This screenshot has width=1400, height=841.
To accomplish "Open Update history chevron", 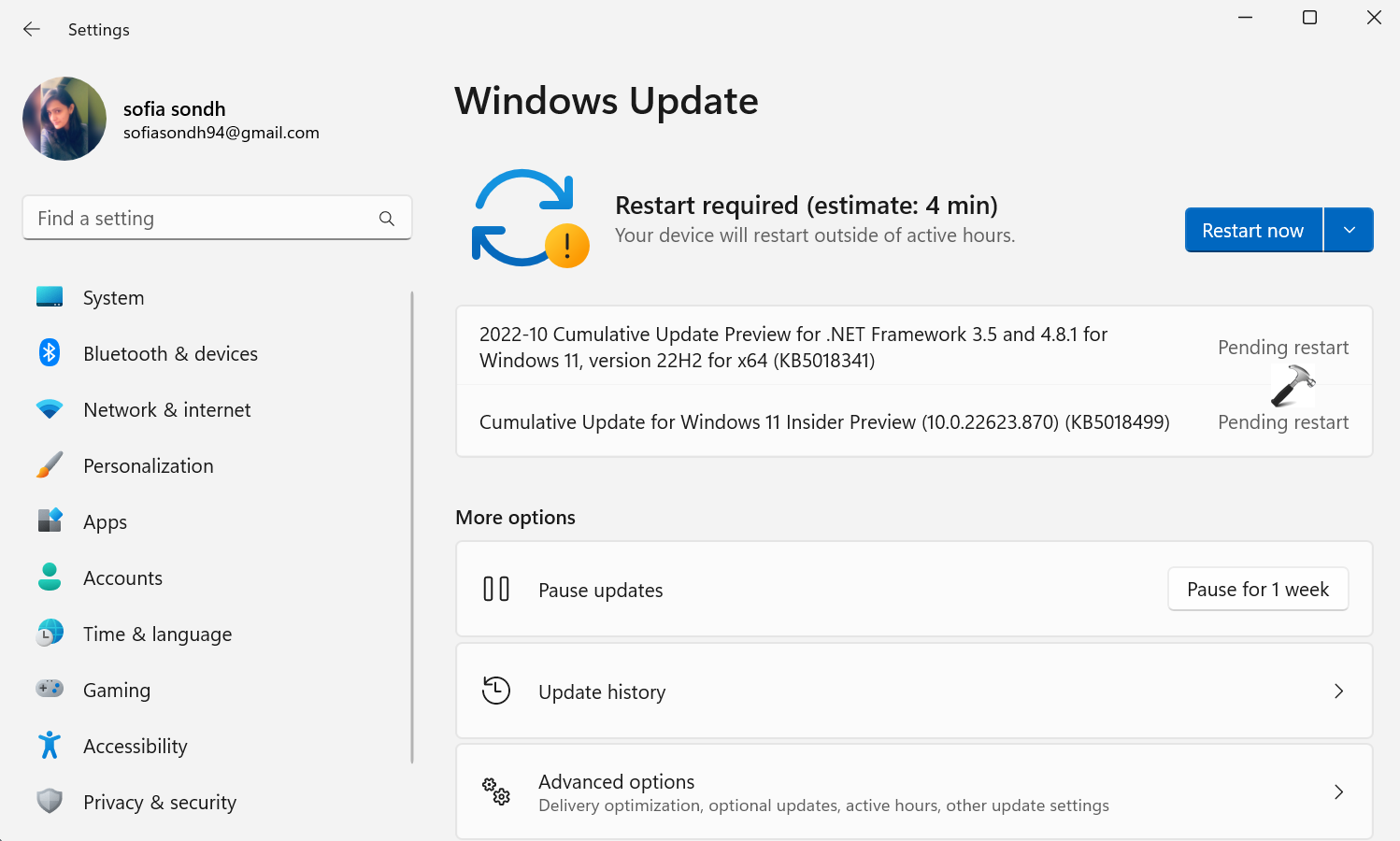I will tap(1338, 691).
